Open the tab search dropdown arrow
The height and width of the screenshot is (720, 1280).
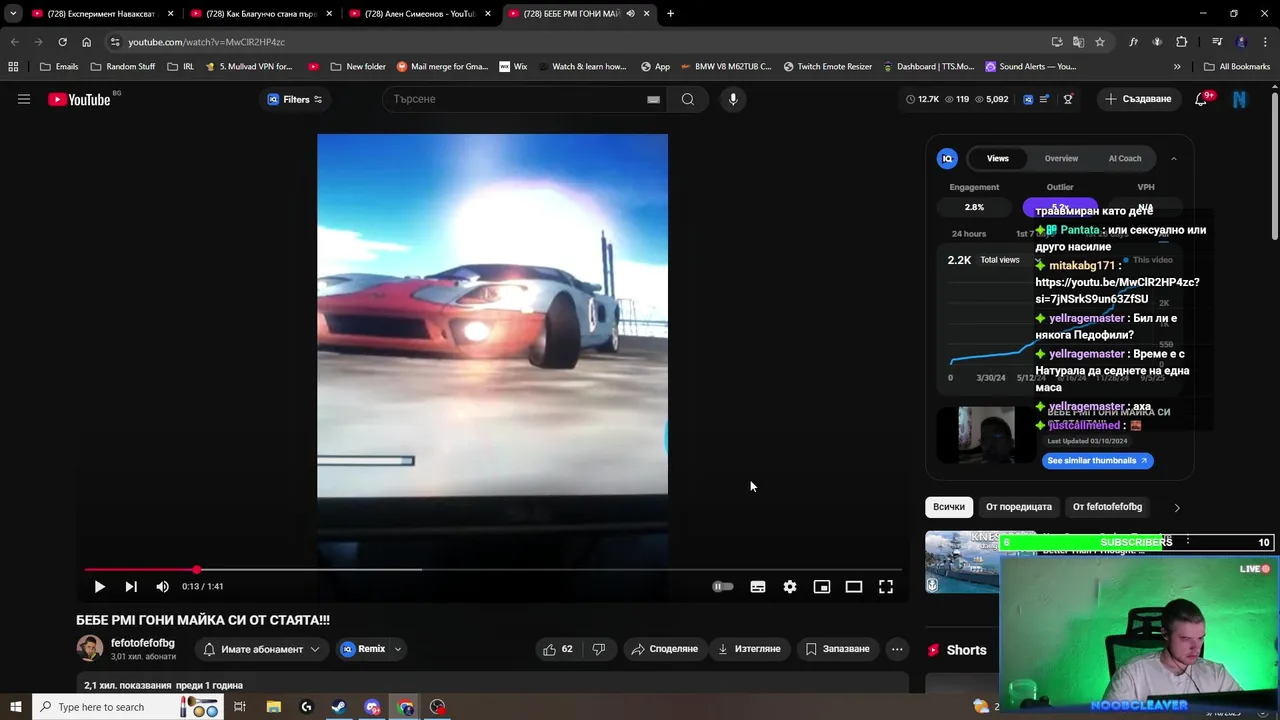tap(13, 14)
